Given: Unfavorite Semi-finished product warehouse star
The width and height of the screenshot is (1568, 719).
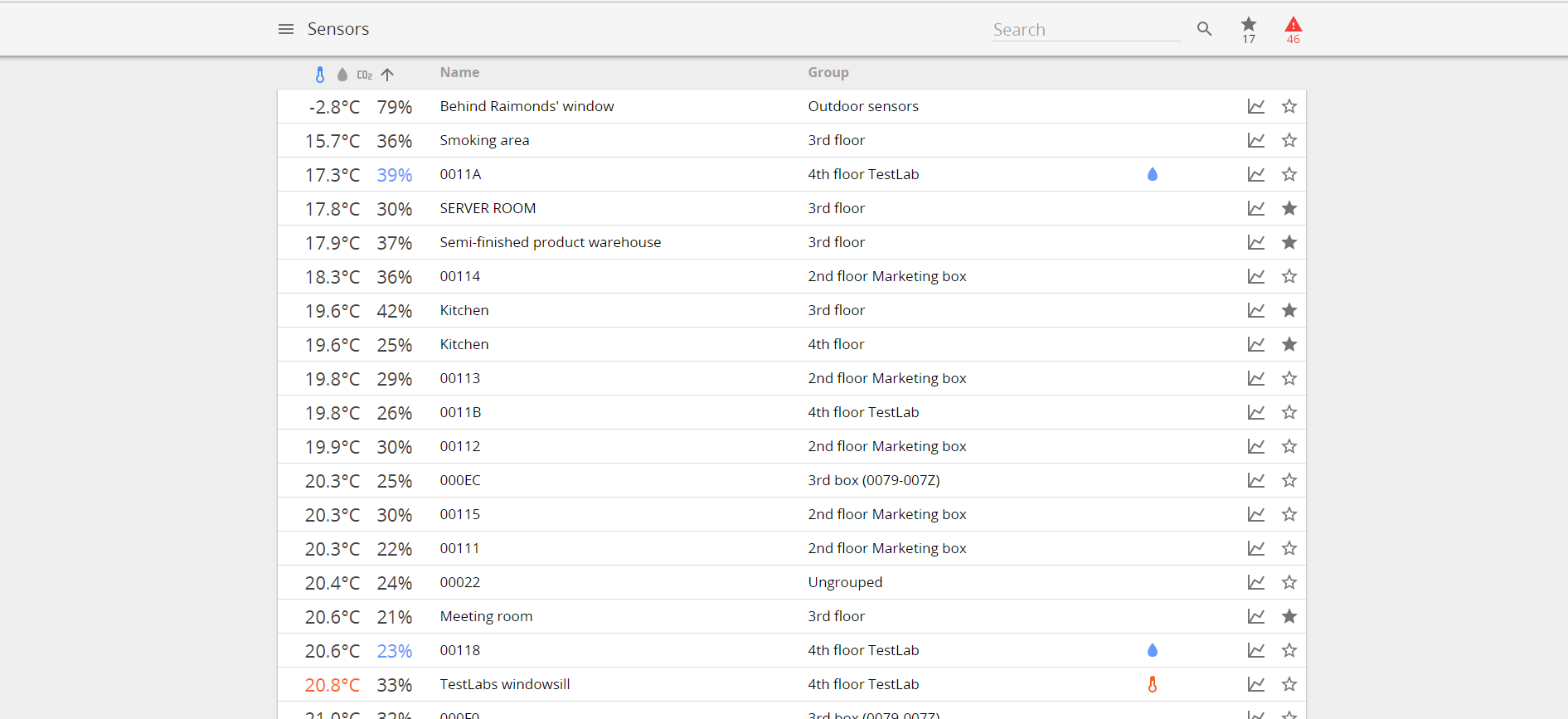Looking at the screenshot, I should coord(1289,242).
